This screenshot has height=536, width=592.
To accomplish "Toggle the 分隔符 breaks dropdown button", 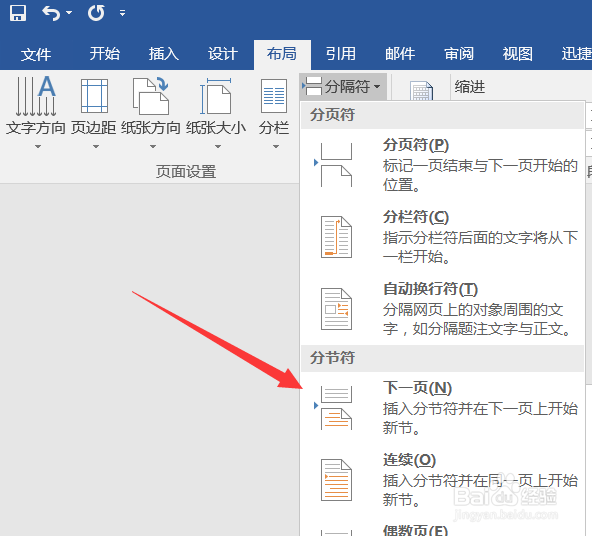I will point(343,86).
